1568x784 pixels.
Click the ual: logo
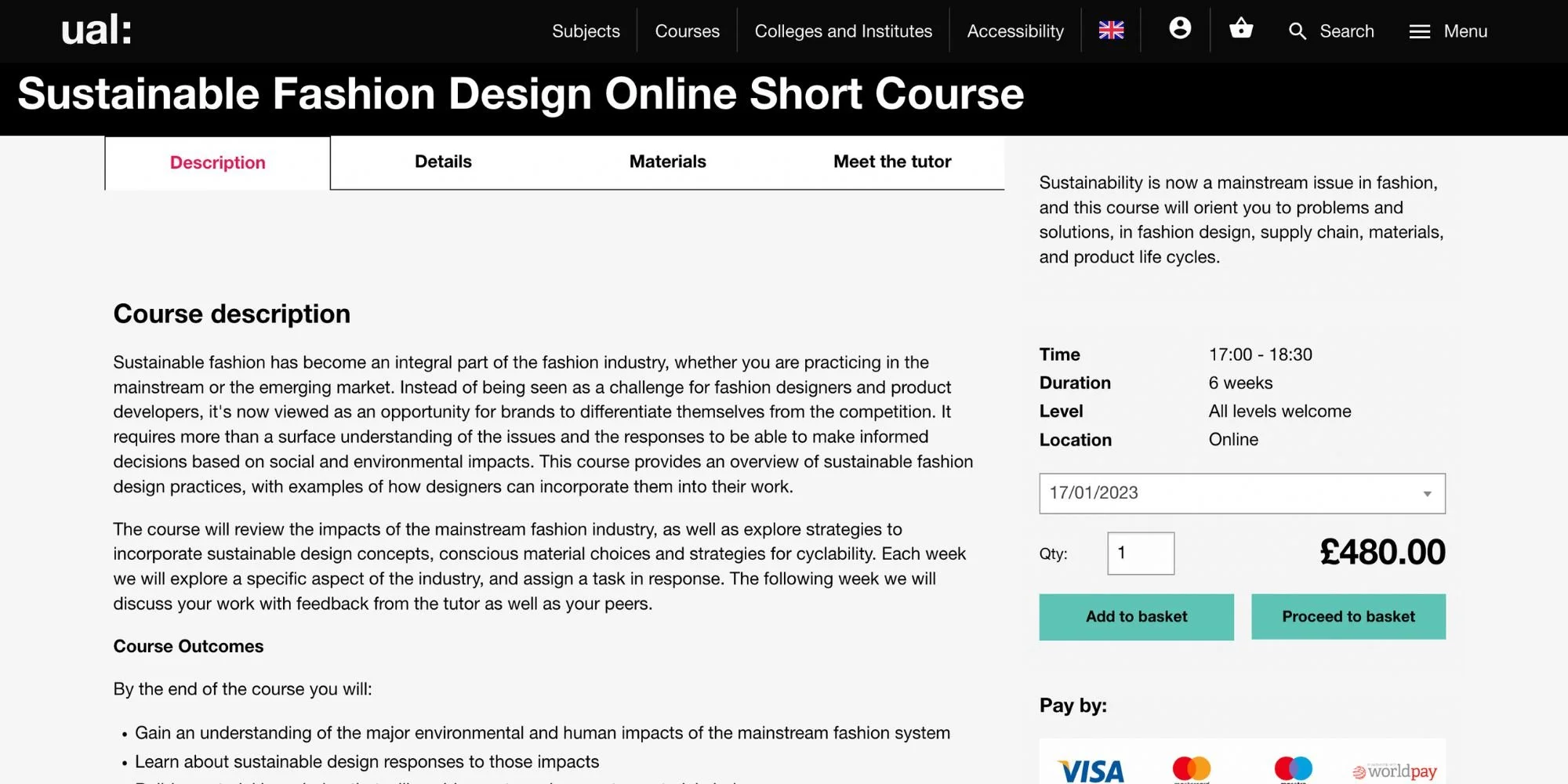pyautogui.click(x=96, y=31)
